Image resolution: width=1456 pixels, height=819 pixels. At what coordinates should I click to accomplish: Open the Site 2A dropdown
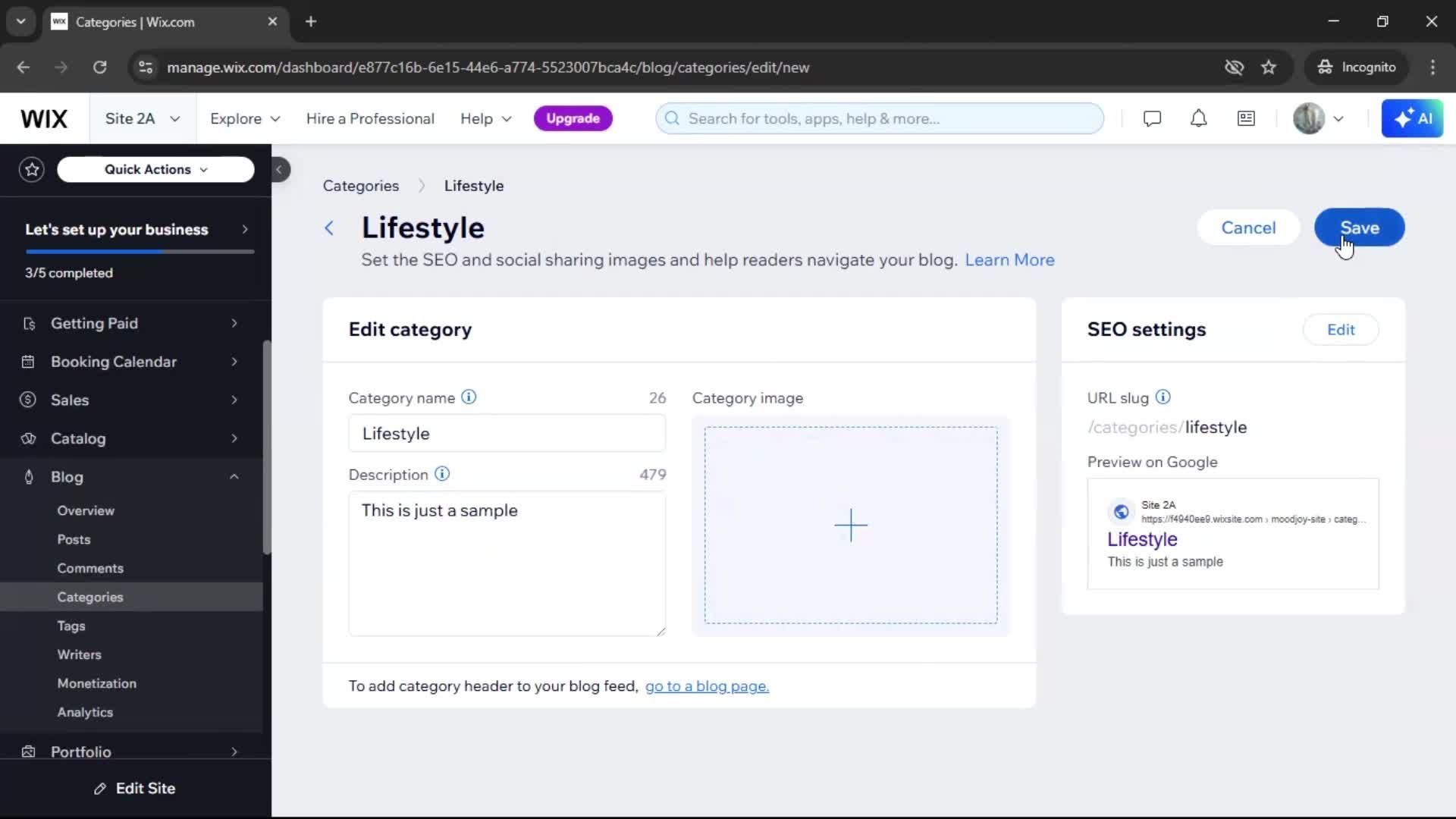pos(143,118)
